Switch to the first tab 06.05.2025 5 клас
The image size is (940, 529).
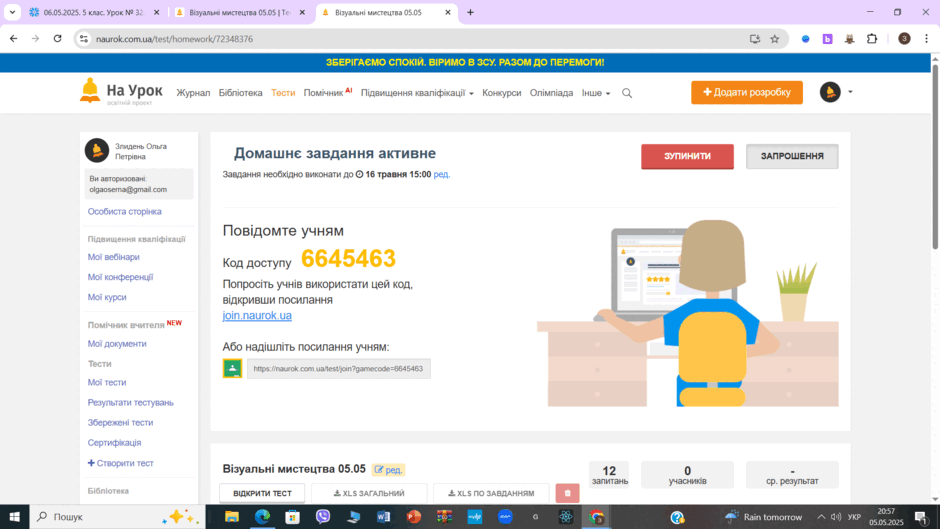[x=94, y=12]
